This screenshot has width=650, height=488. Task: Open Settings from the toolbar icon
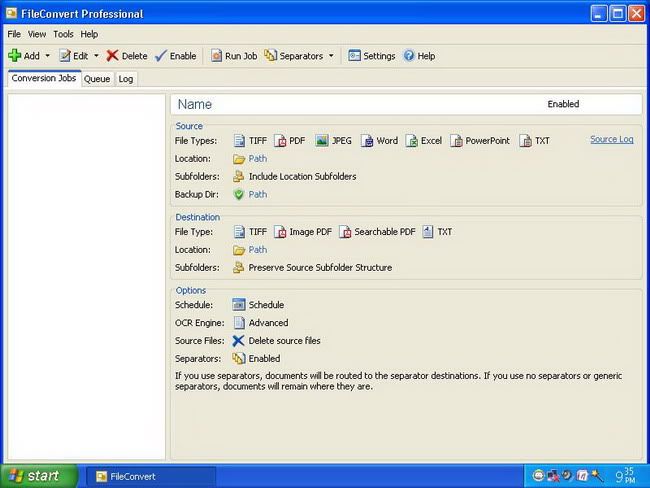pyautogui.click(x=354, y=56)
